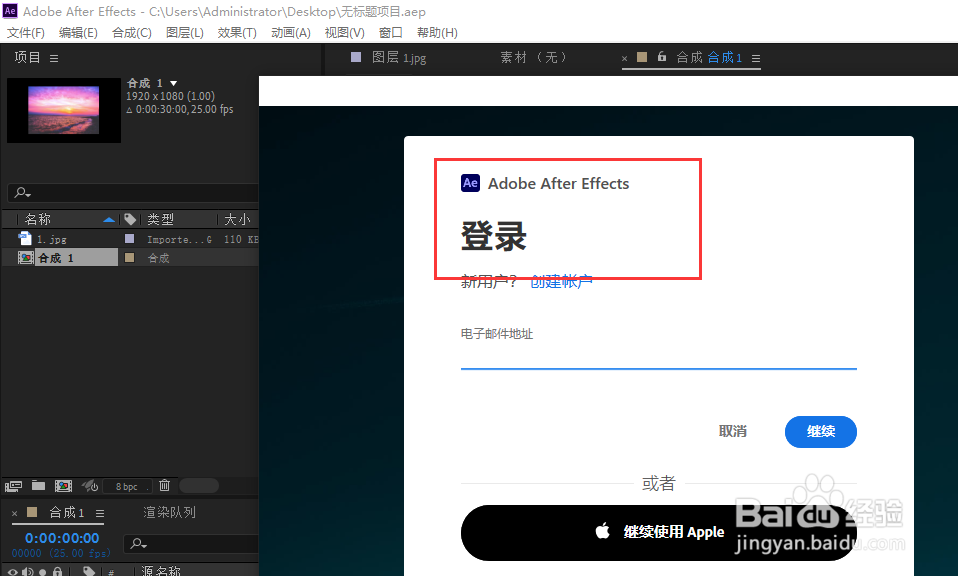Click the audio speaker column icon in timeline
Screen dimensions: 958x576
click(27, 572)
